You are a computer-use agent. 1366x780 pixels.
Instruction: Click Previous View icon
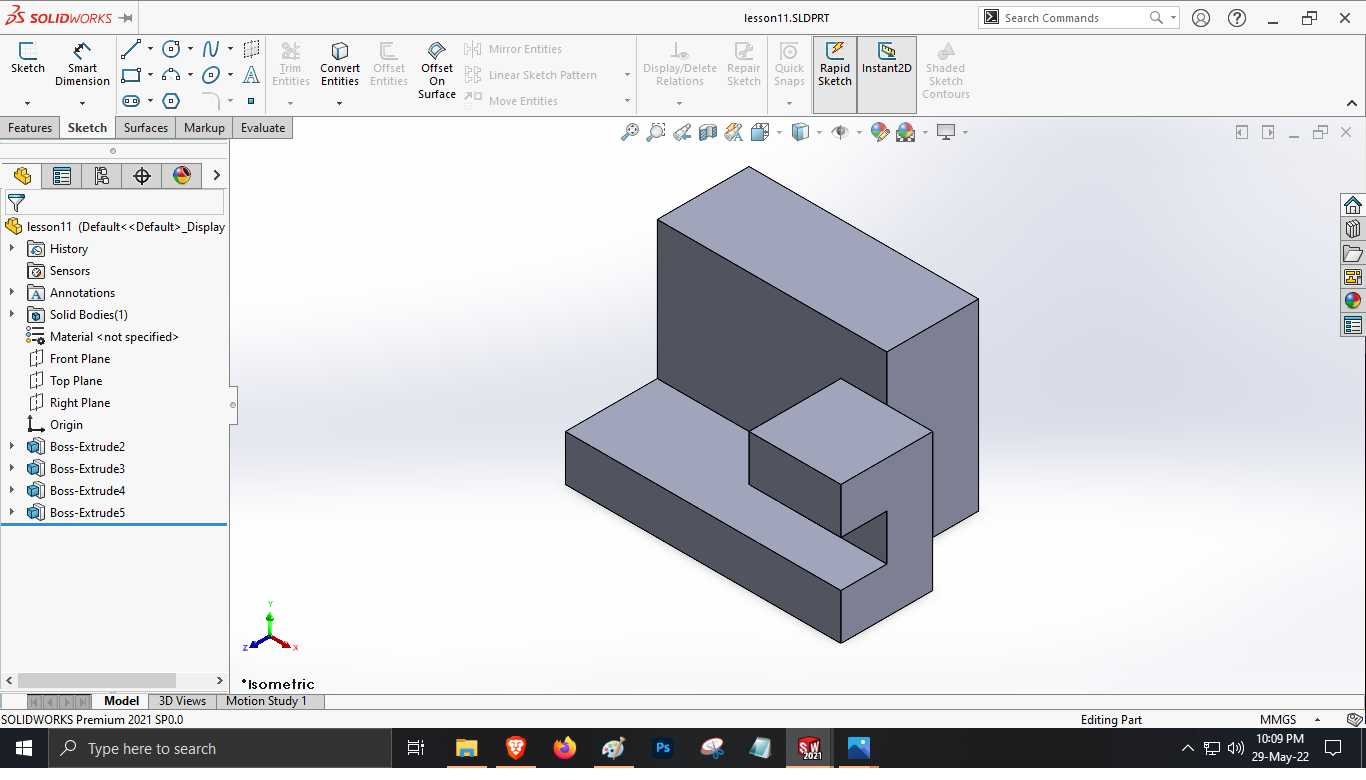(x=682, y=132)
